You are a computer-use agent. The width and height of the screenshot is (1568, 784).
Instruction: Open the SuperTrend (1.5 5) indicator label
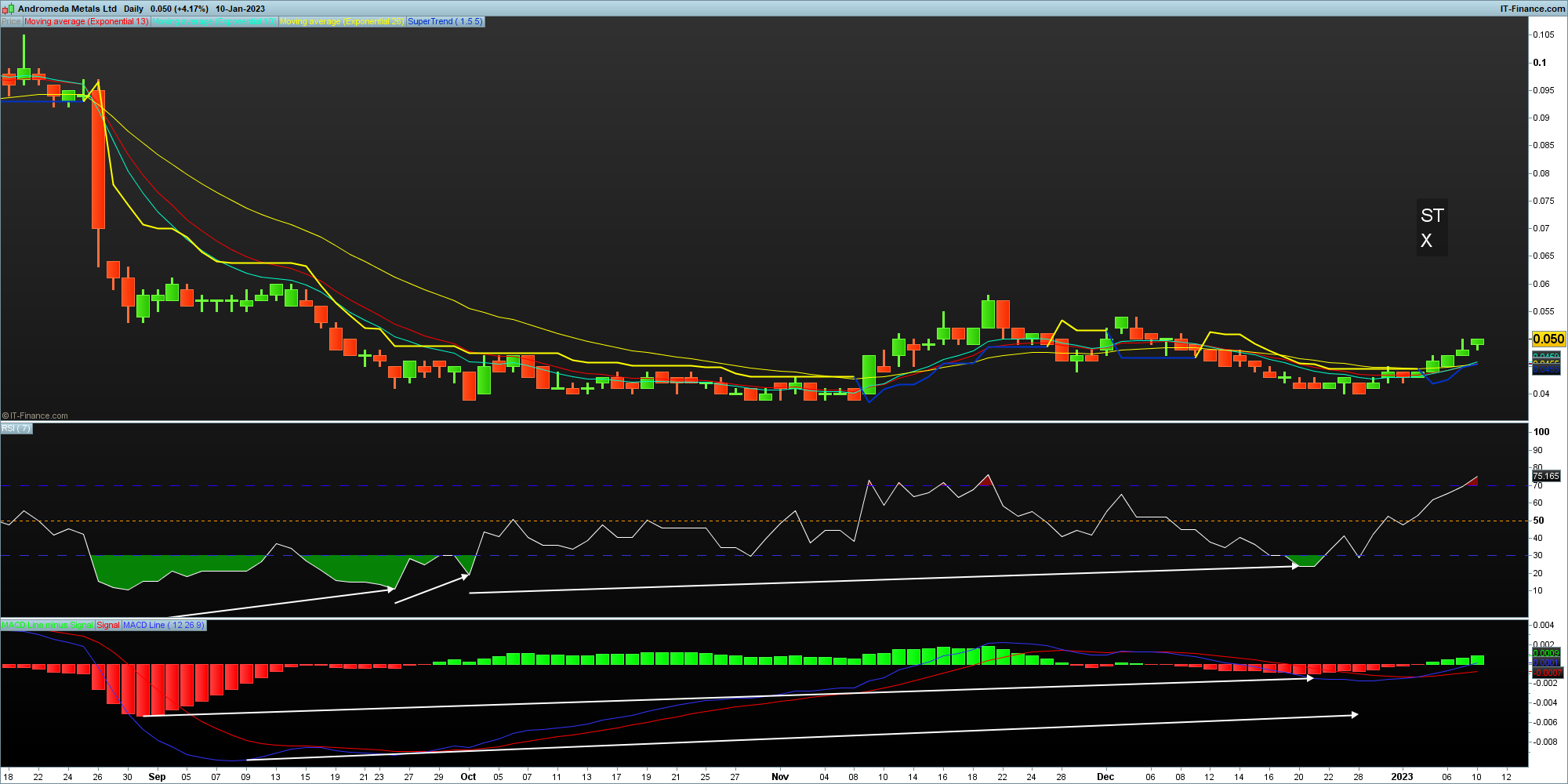pos(445,22)
